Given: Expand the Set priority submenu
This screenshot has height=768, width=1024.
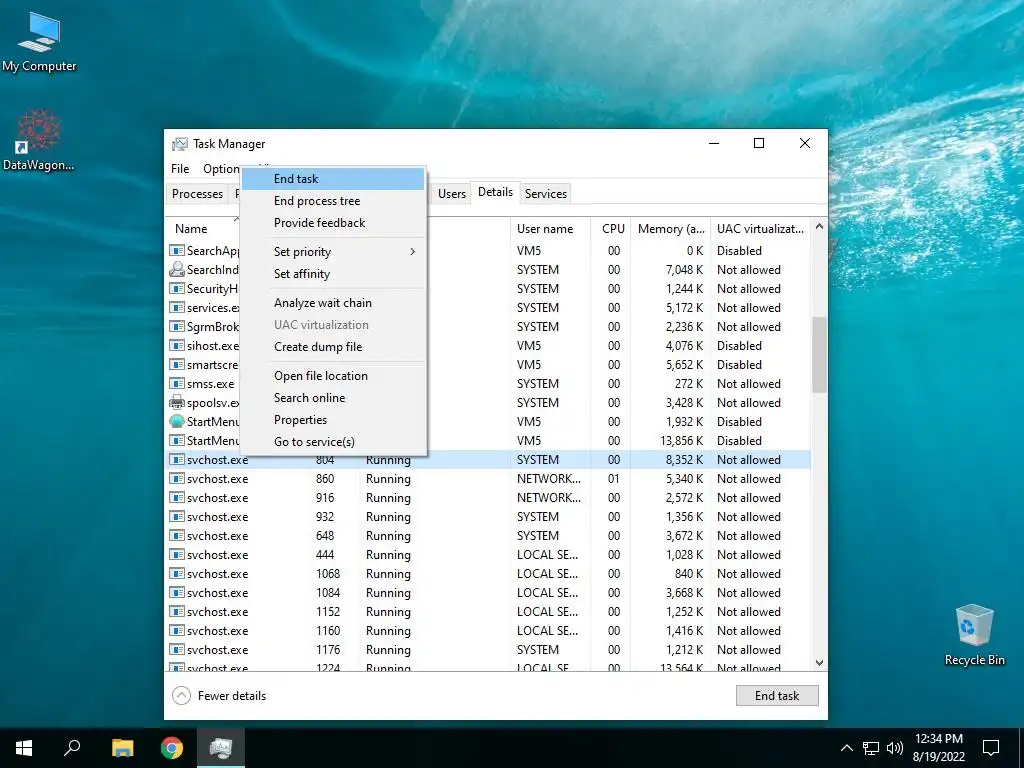Looking at the screenshot, I should point(333,252).
